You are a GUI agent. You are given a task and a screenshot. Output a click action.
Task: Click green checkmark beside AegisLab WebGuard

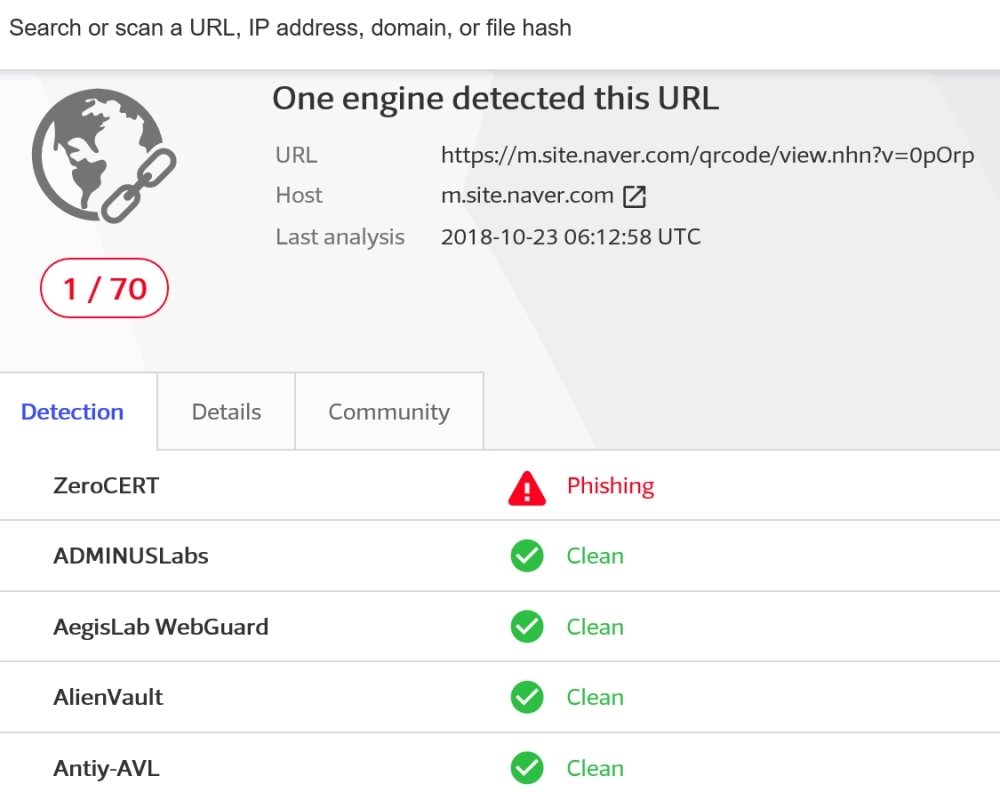tap(527, 627)
